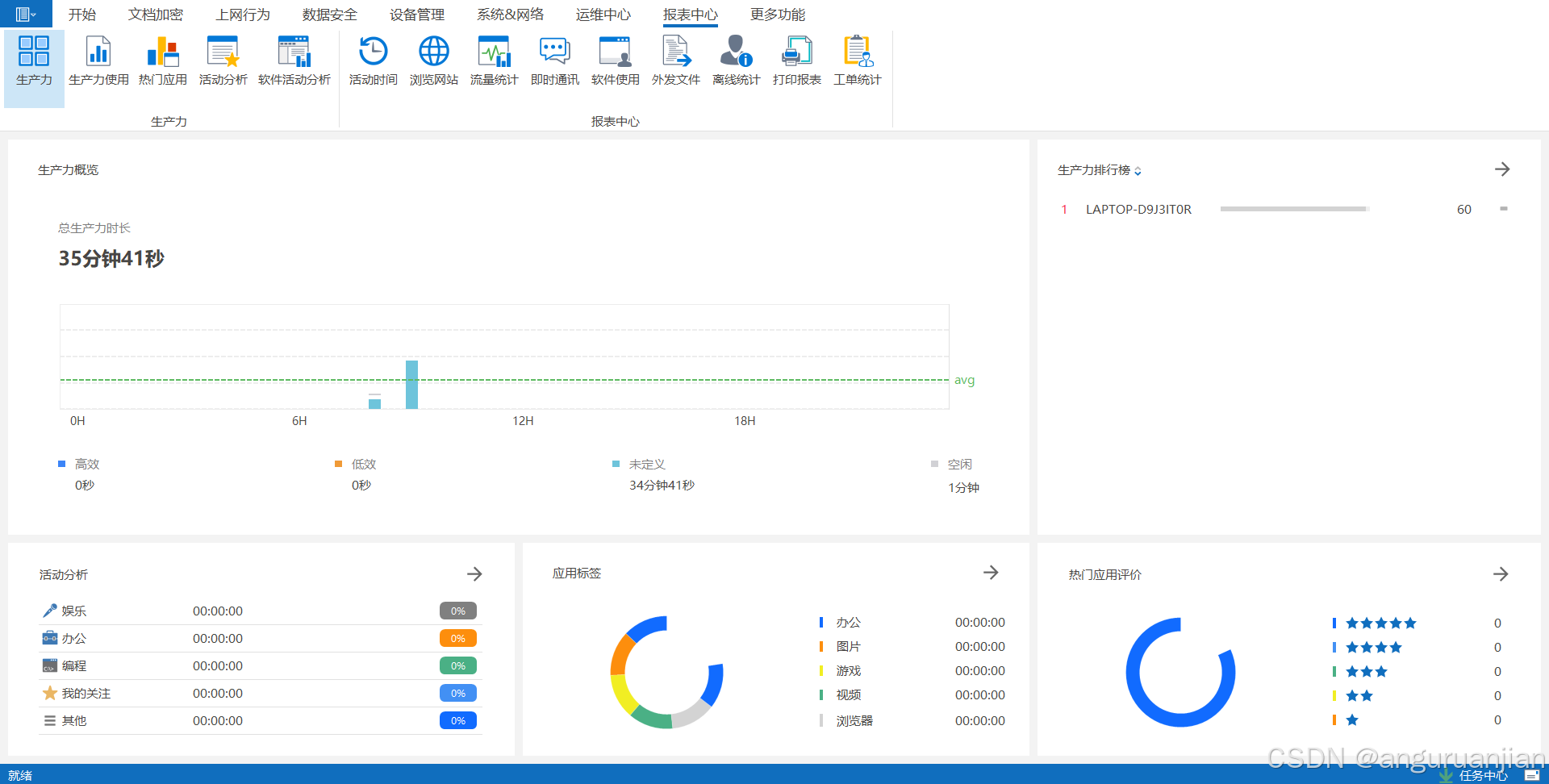Open the 软件活动分析 ribbon icon
Viewport: 1549px width, 784px height.
point(294,62)
